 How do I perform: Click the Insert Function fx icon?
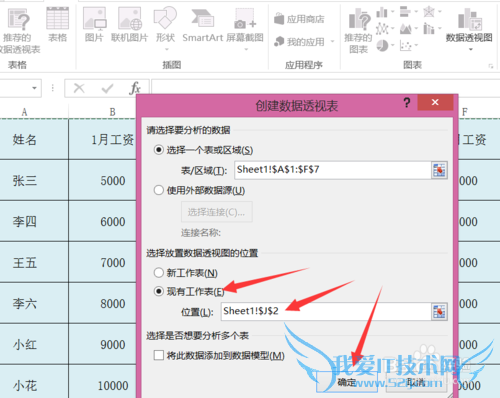(135, 88)
